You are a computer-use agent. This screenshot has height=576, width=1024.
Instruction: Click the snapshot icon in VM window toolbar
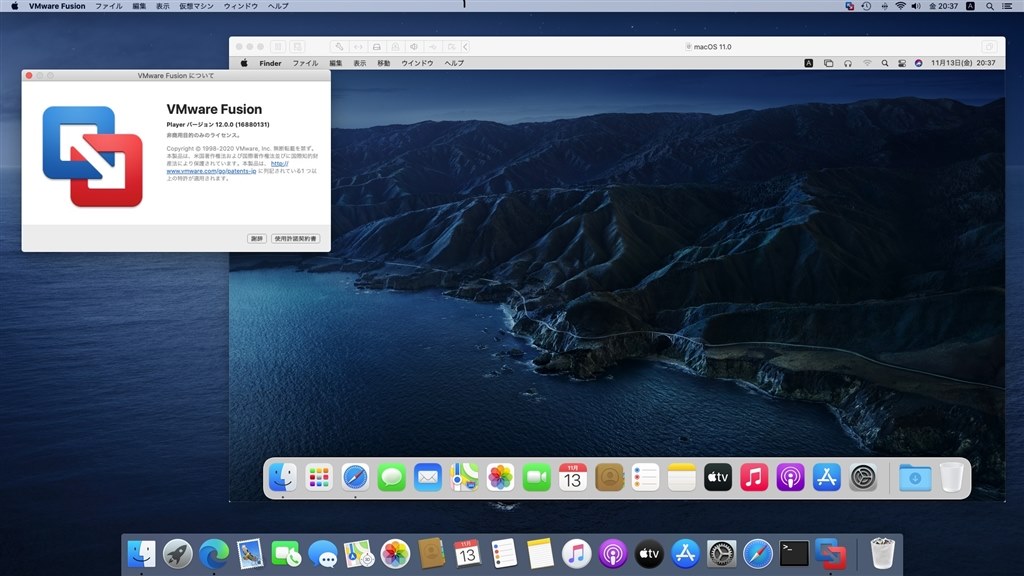[x=297, y=46]
